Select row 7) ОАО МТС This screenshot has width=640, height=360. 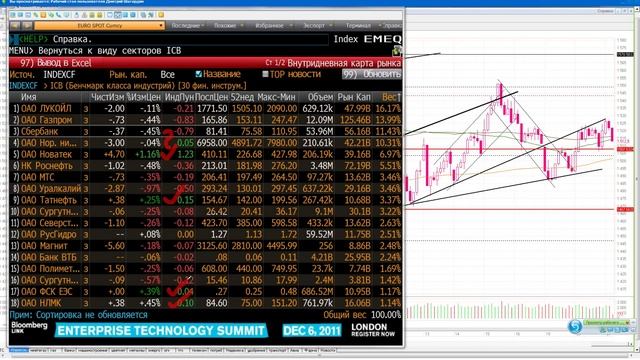point(205,177)
